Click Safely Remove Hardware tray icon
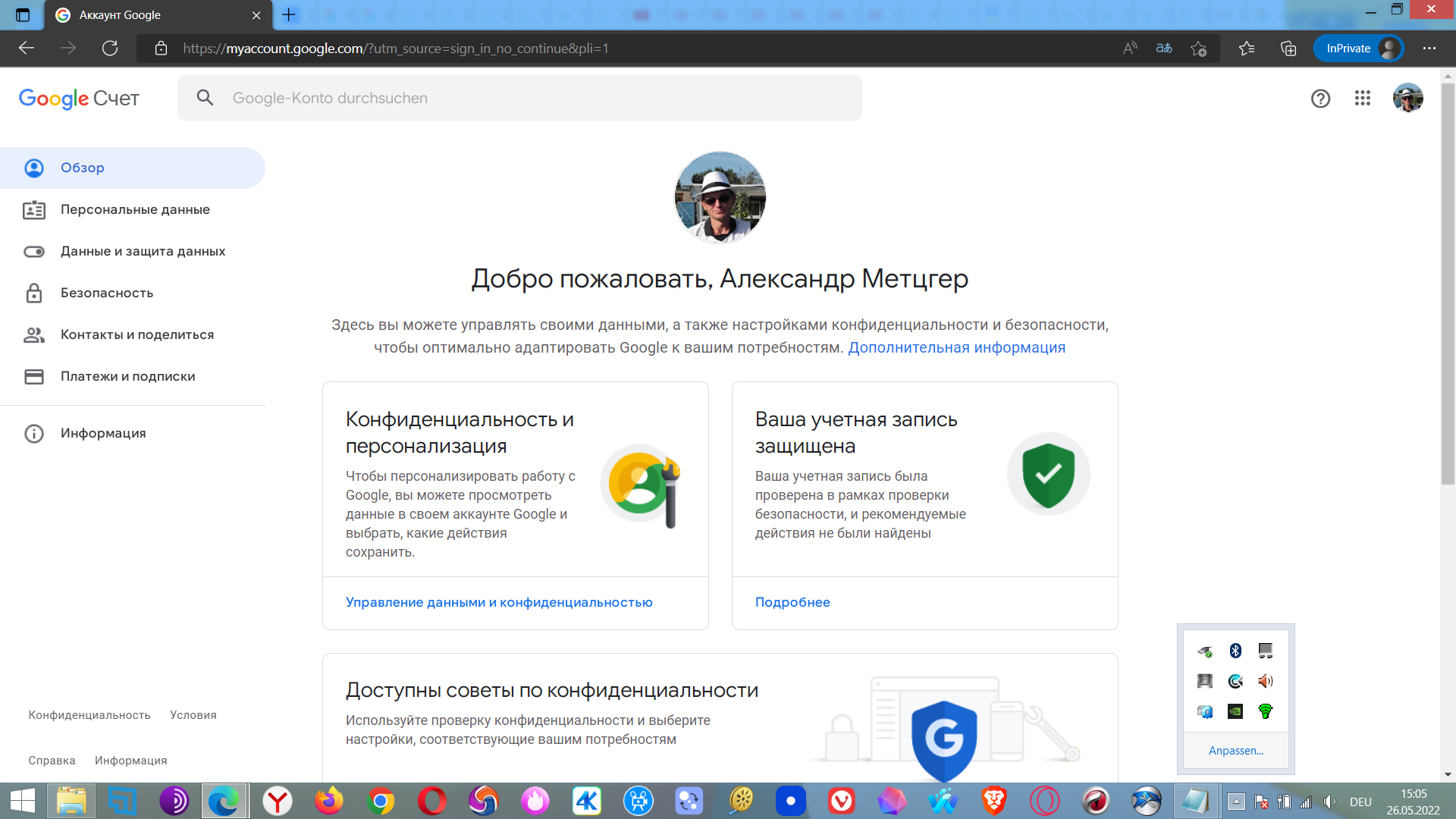This screenshot has height=819, width=1456. [1205, 651]
